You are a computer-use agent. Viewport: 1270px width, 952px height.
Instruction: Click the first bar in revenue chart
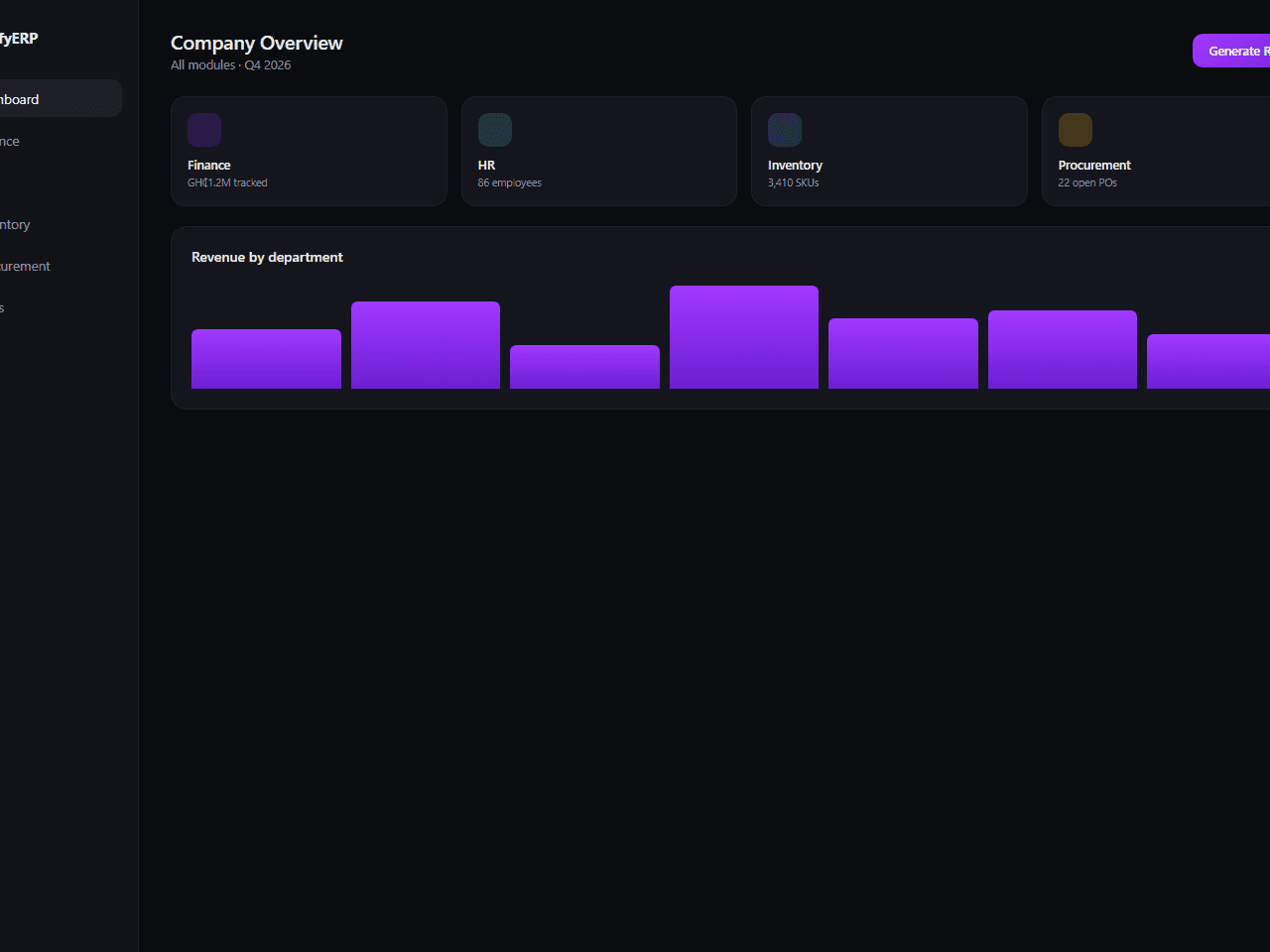(x=266, y=359)
